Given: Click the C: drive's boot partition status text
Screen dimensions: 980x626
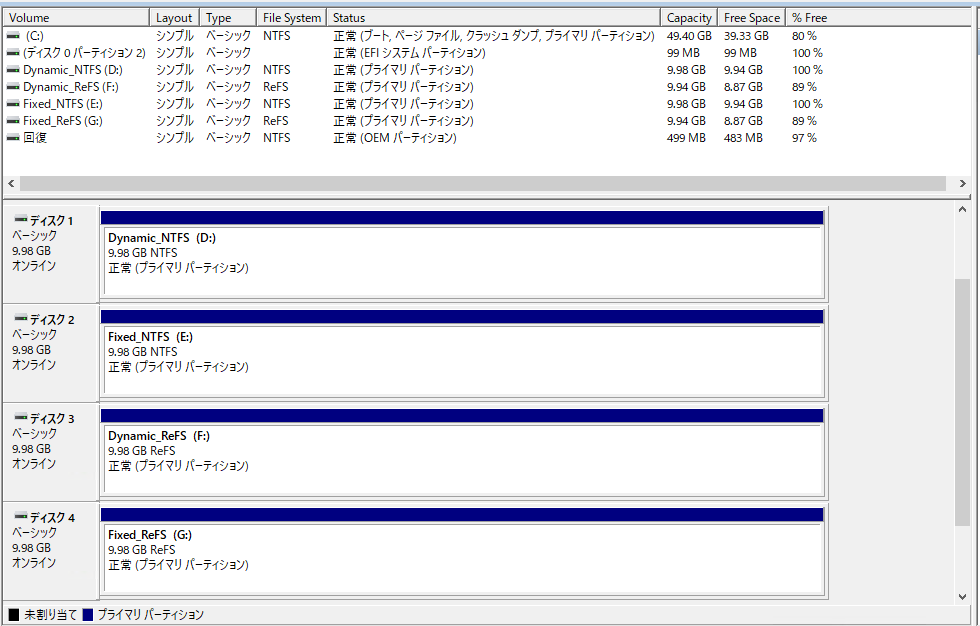Looking at the screenshot, I should (494, 36).
